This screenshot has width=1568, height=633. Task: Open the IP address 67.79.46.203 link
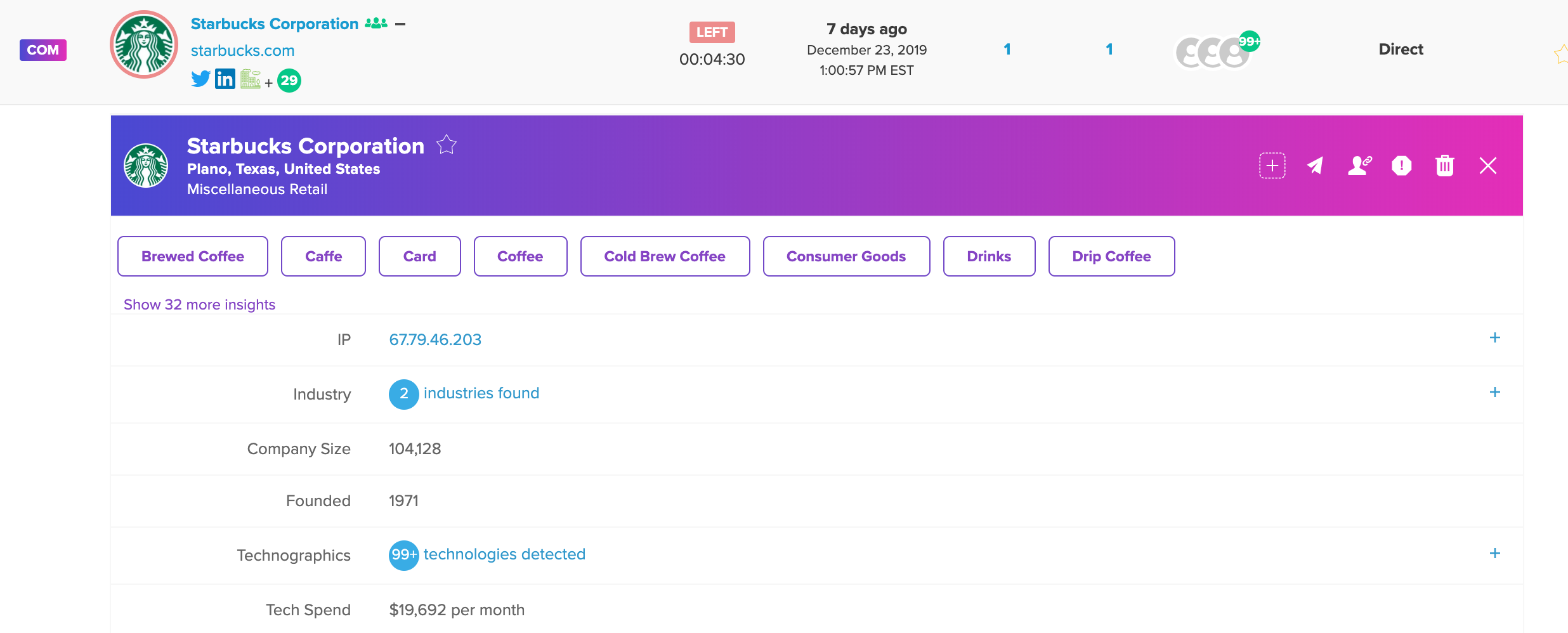(x=435, y=339)
